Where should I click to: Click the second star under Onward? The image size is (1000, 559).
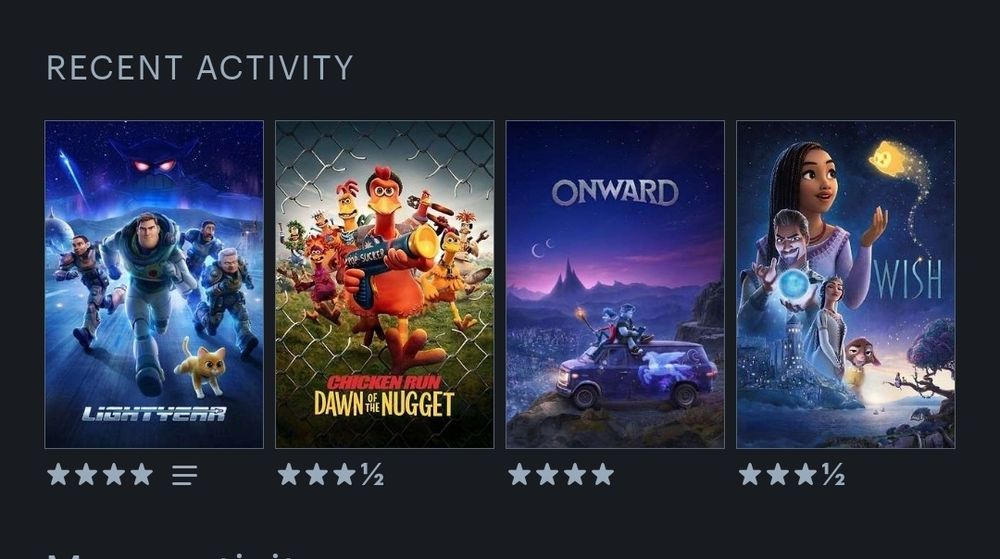(x=547, y=474)
